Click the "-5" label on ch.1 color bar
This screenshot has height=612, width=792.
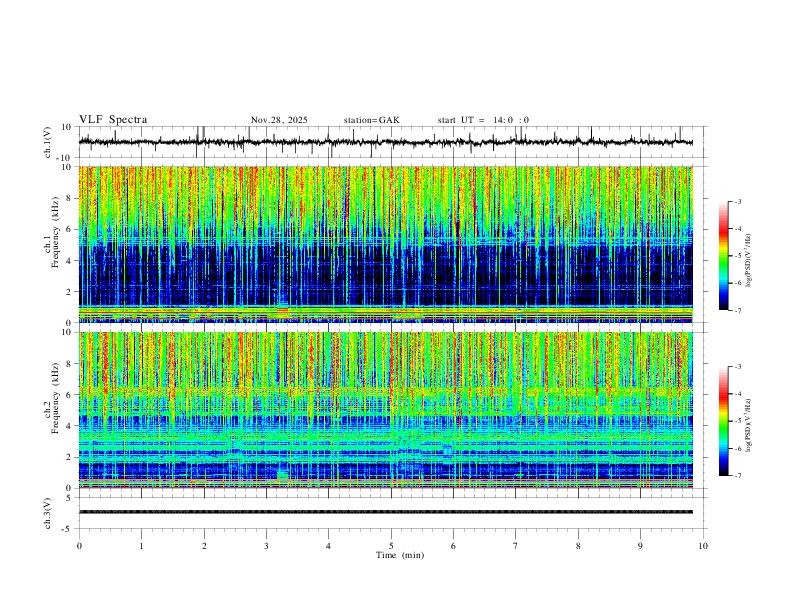[737, 256]
